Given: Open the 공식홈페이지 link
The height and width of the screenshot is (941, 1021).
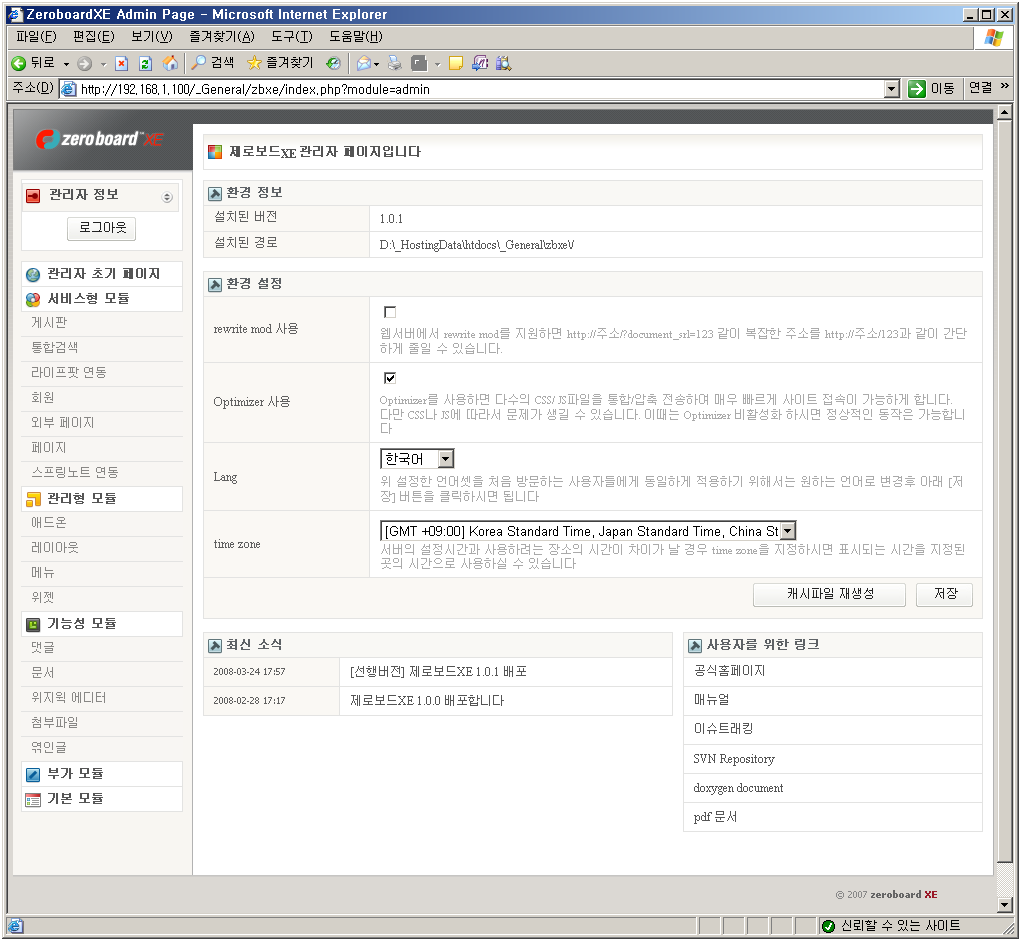Looking at the screenshot, I should point(729,671).
